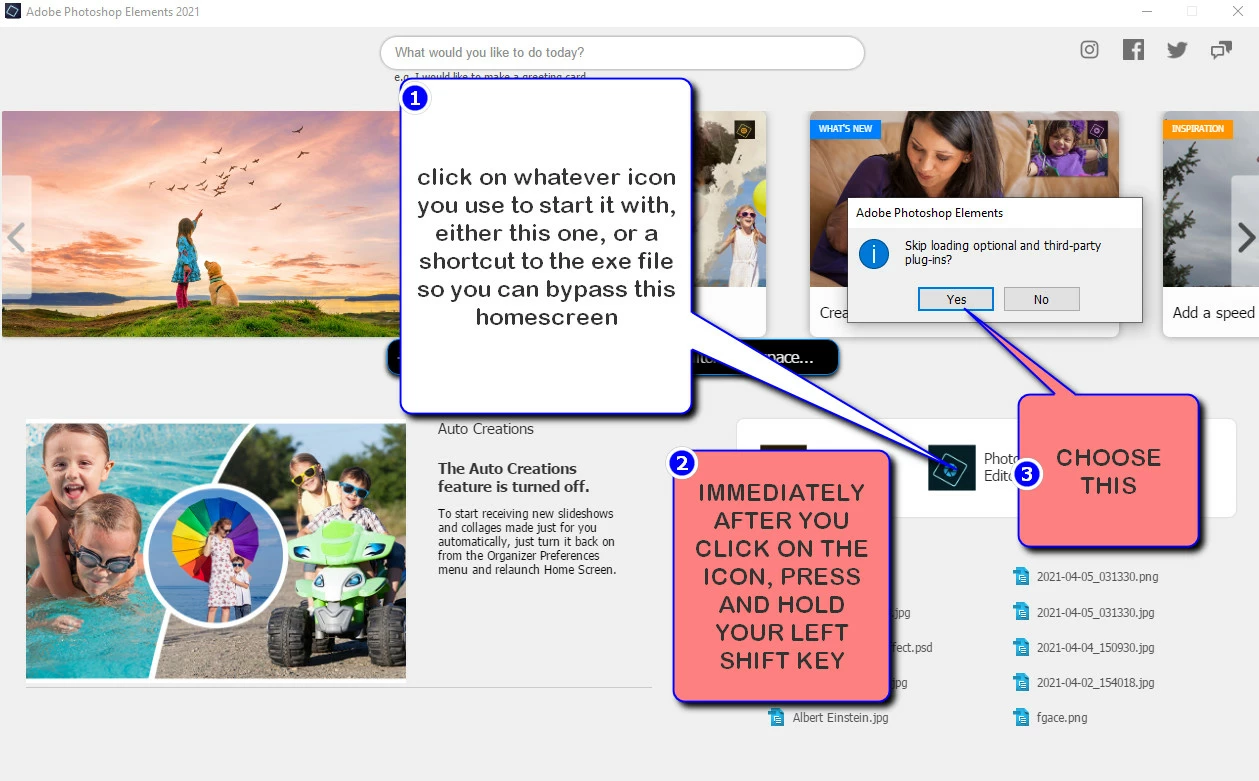Open the Facebook link icon
1259x781 pixels.
pos(1133,50)
